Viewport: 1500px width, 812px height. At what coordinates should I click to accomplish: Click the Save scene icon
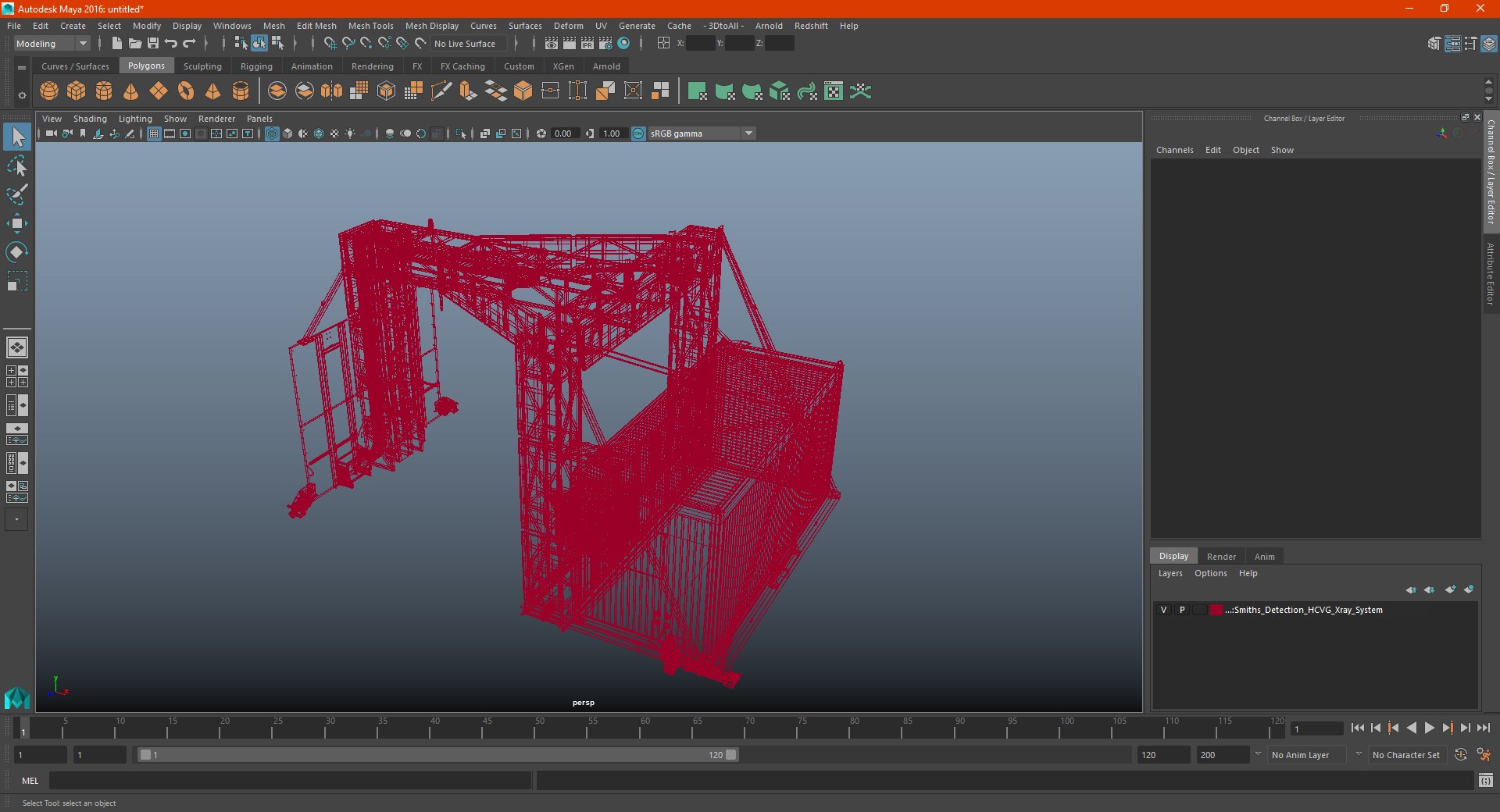(153, 44)
